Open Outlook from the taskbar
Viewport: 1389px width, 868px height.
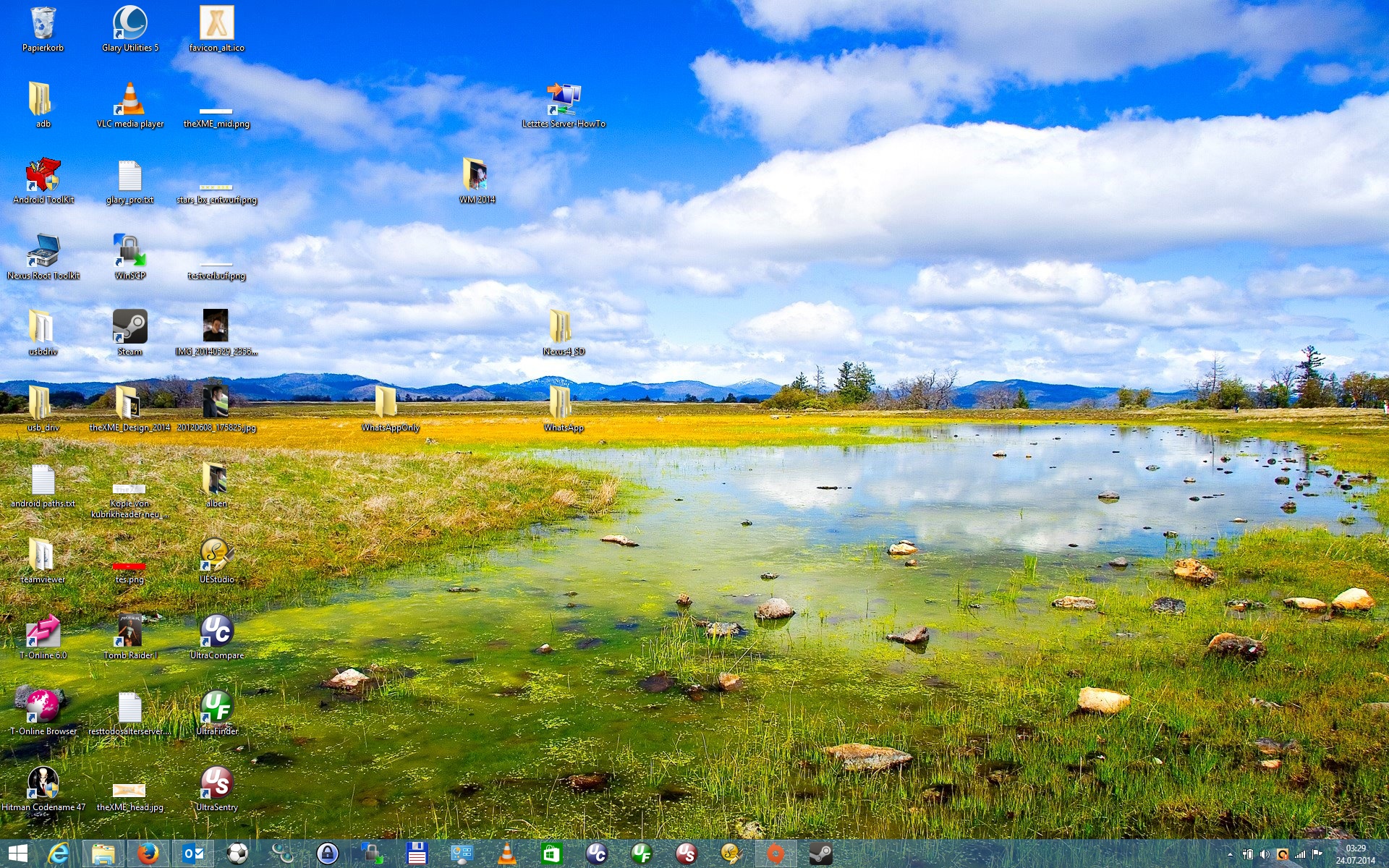(x=193, y=854)
